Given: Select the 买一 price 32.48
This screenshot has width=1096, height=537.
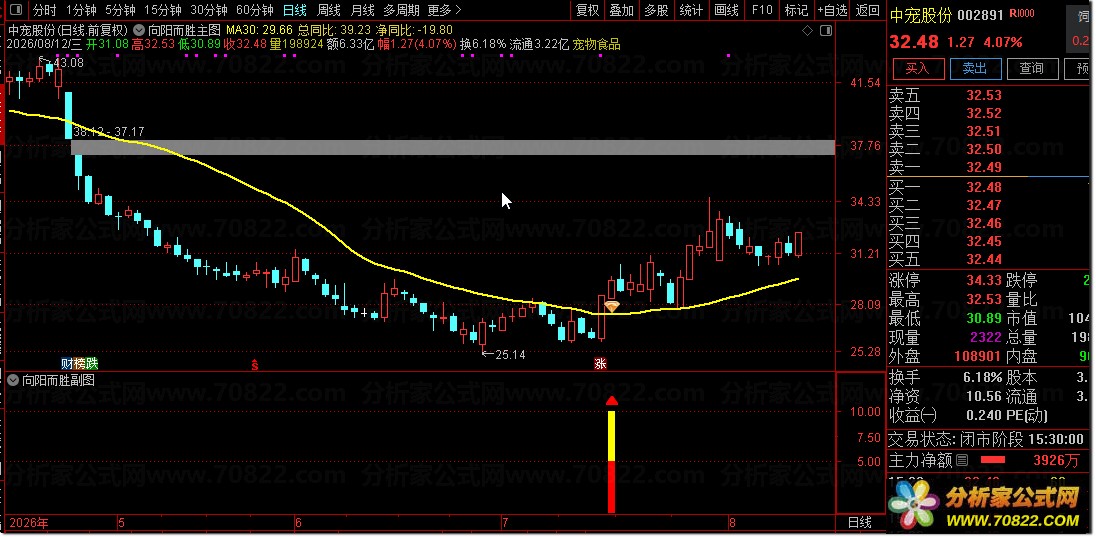Looking at the screenshot, I should (984, 187).
